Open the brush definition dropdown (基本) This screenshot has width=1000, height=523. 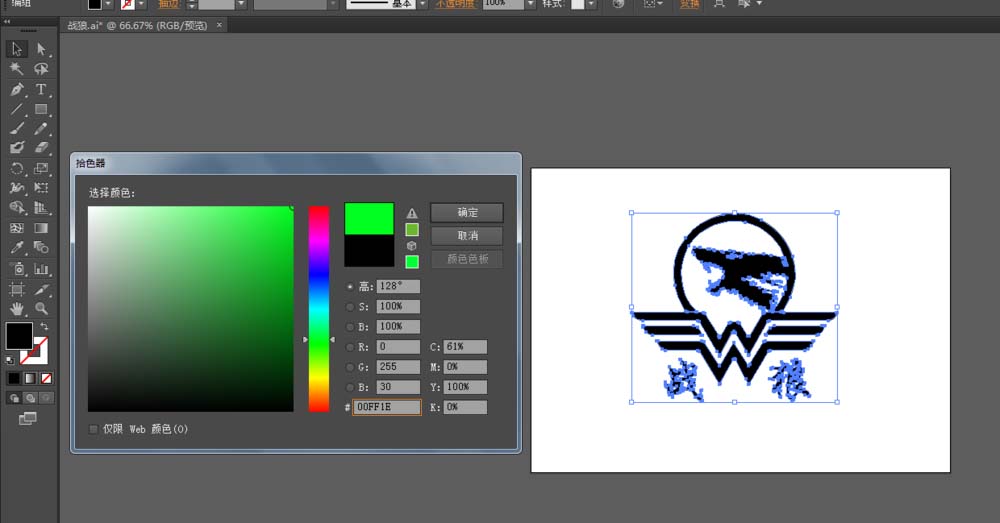[422, 4]
